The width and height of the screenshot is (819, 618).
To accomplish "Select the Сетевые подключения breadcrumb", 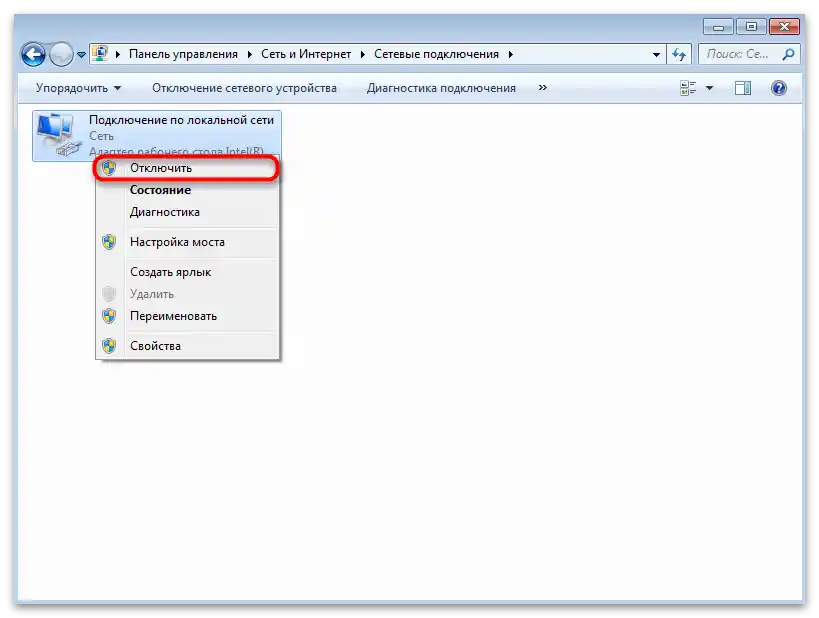I will [436, 54].
